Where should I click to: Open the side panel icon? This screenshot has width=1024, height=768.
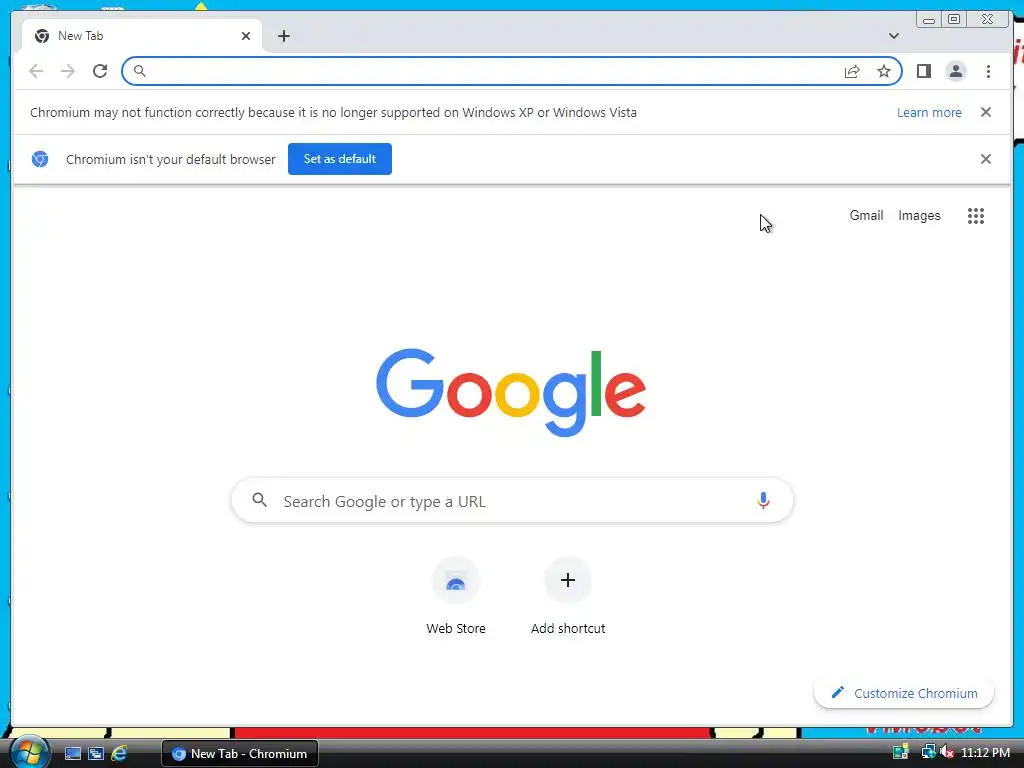click(923, 71)
